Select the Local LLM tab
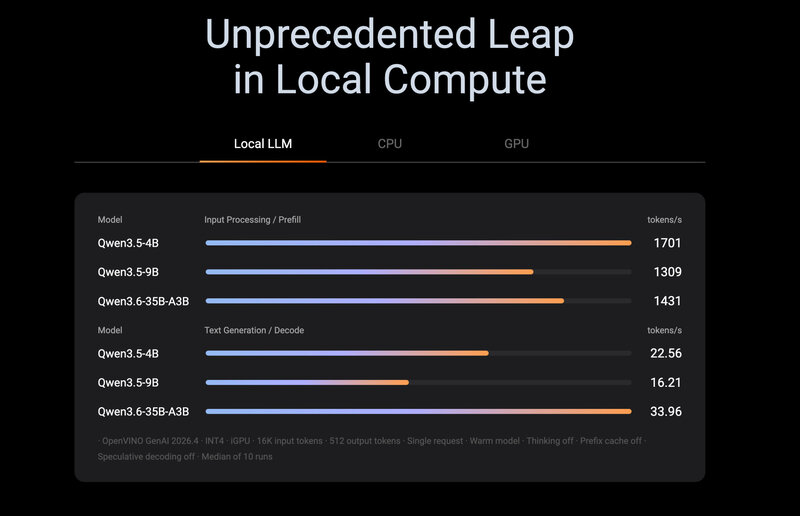 pos(263,144)
